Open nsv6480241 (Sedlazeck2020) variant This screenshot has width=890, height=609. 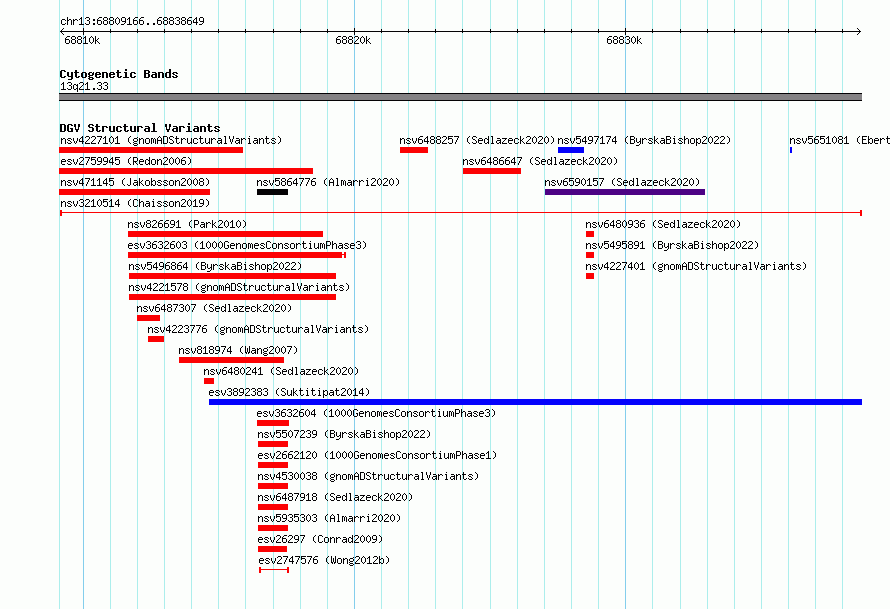(282, 371)
